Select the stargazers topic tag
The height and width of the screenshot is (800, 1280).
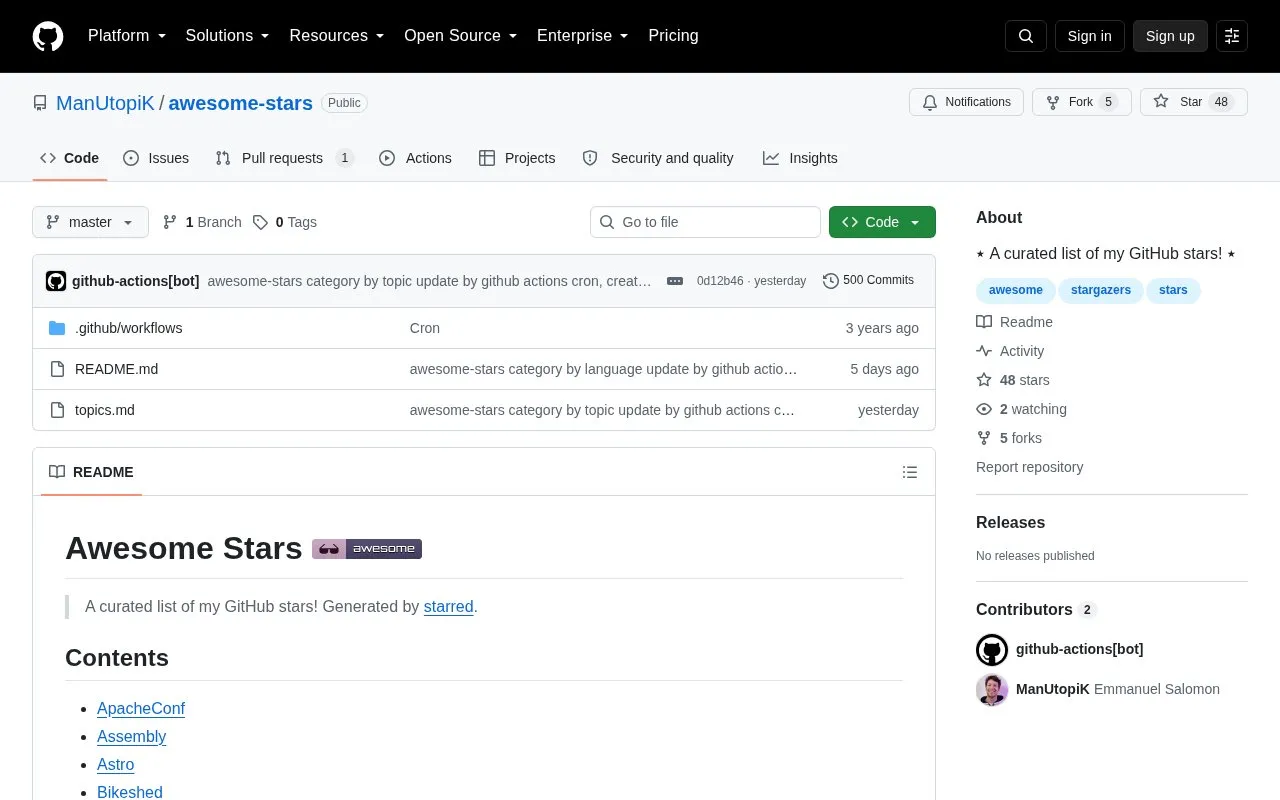point(1101,290)
